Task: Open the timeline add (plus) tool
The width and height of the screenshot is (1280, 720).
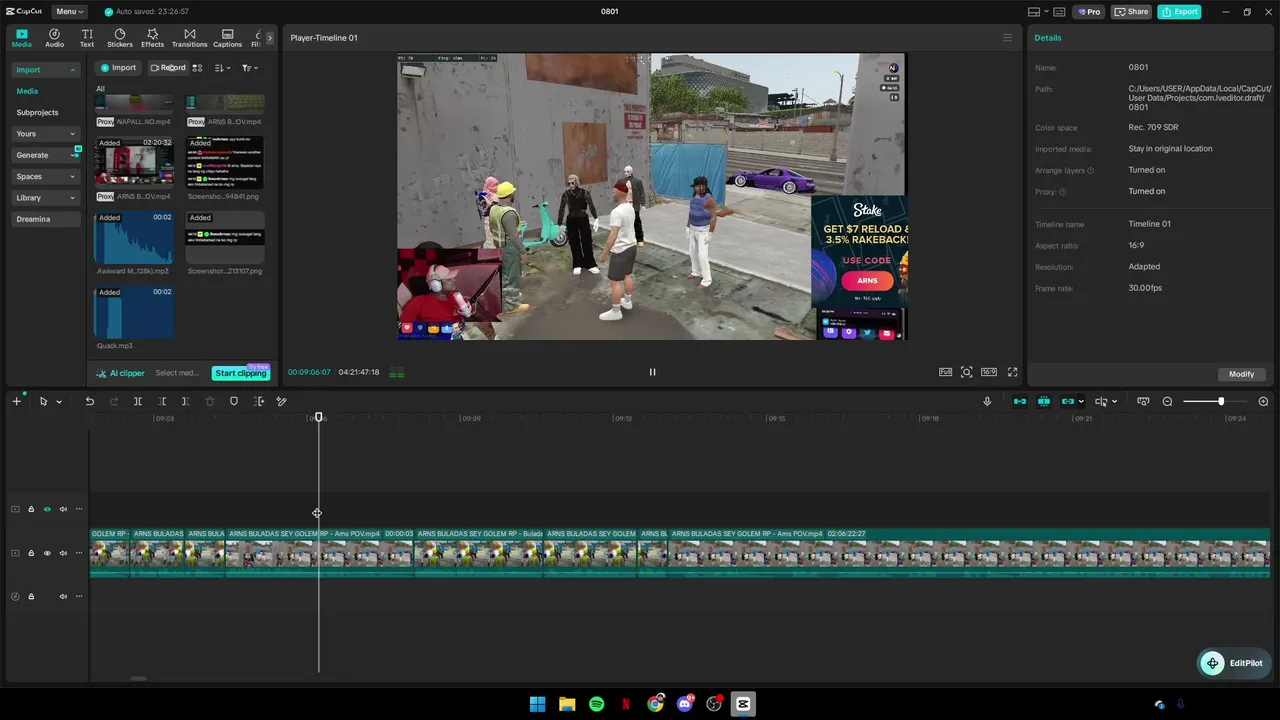Action: tap(16, 401)
